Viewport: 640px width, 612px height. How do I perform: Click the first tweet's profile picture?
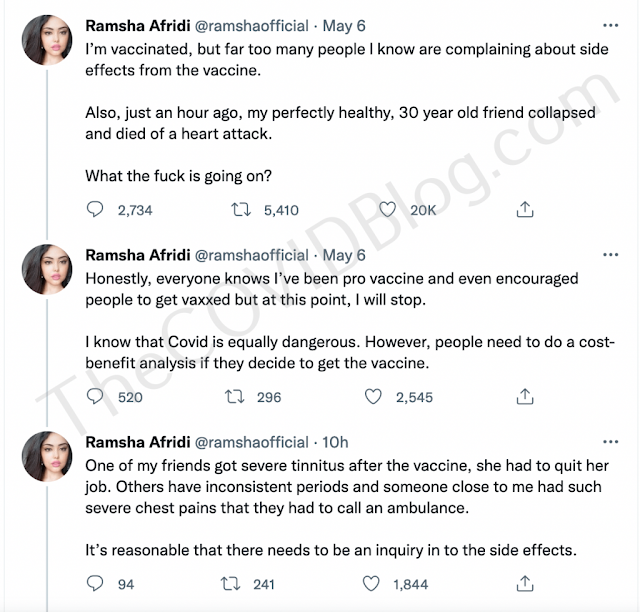(x=47, y=41)
